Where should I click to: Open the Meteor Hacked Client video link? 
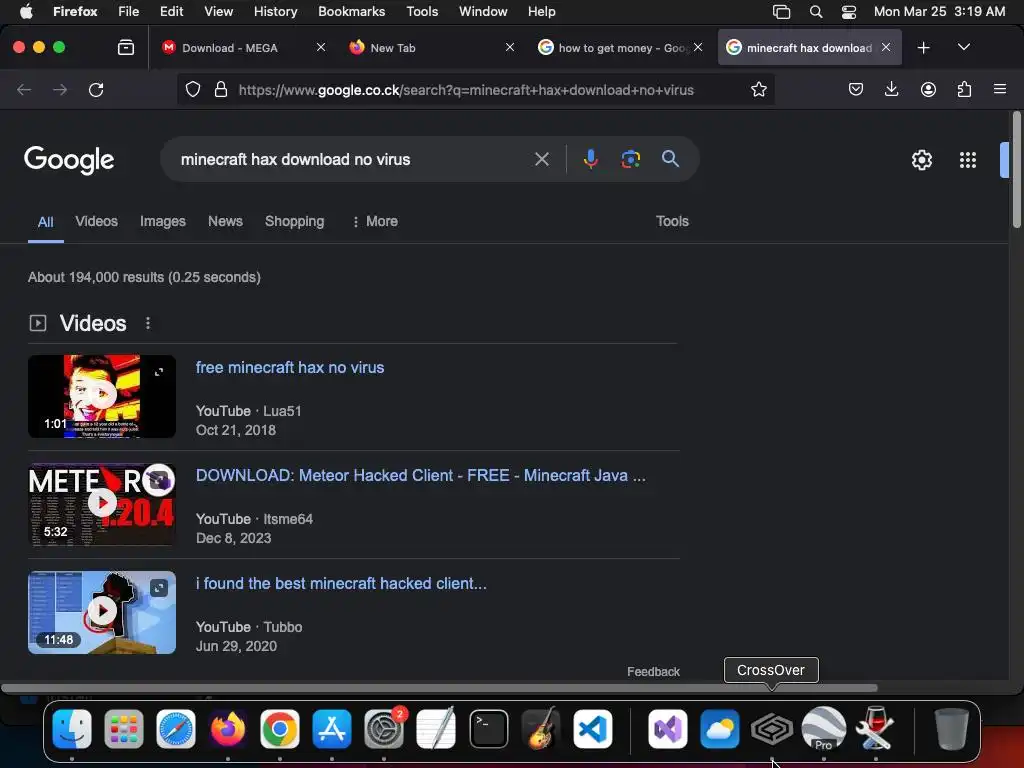coord(421,475)
